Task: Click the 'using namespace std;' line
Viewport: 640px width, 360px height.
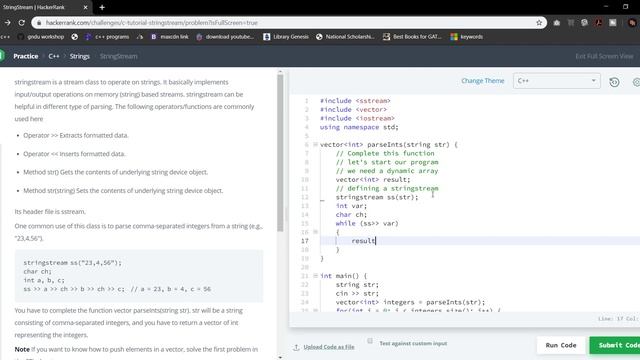Action: [x=359, y=127]
